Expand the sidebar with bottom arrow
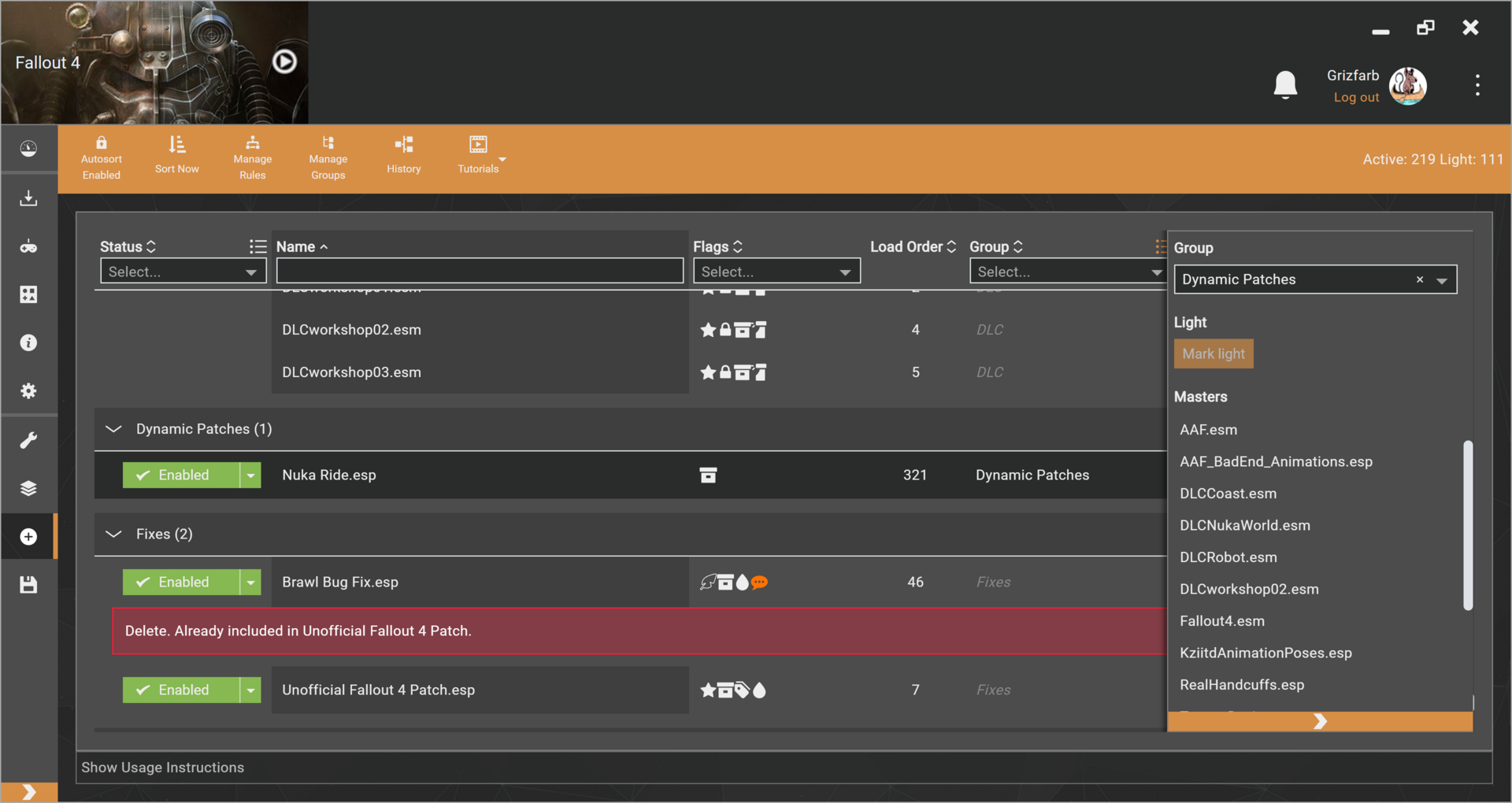The image size is (1512, 803). 28,792
